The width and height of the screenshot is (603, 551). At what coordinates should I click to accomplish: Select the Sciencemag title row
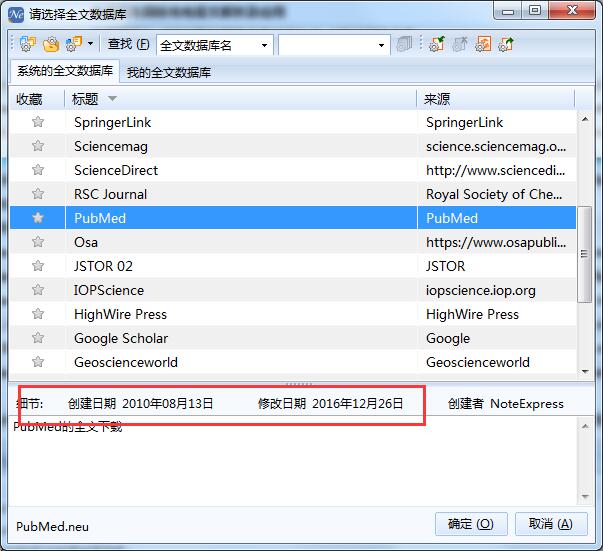[241, 146]
